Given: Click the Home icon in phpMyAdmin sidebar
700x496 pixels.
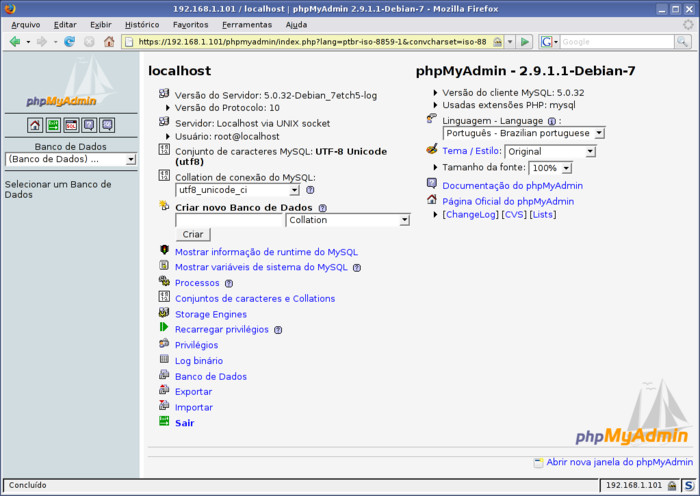Looking at the screenshot, I should click(35, 125).
